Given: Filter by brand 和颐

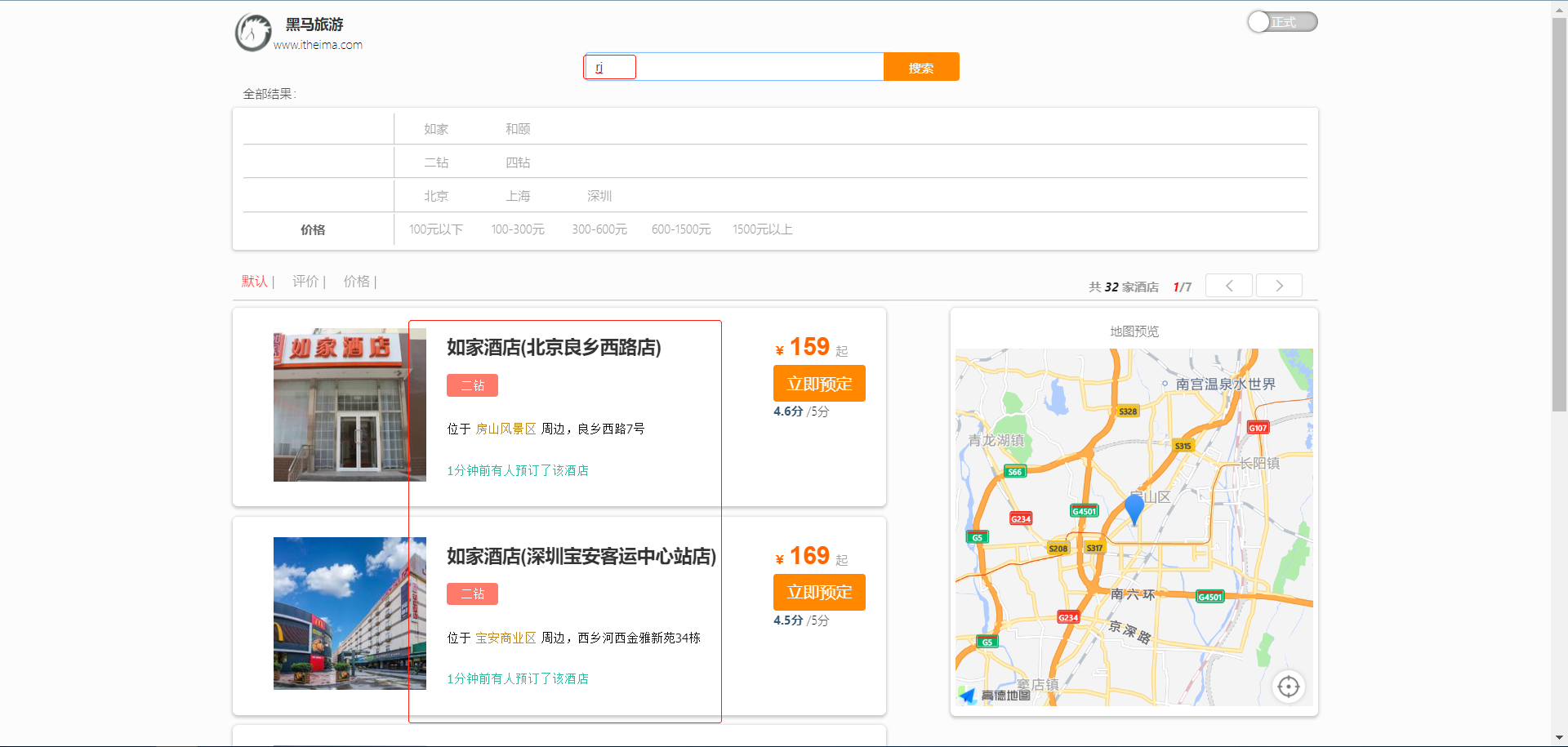Looking at the screenshot, I should [x=518, y=129].
